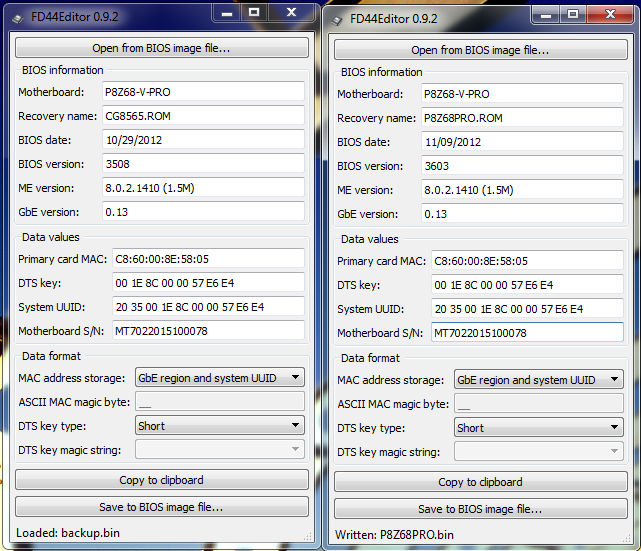Click Recovery name field showing P8Z68PRO.ROM

coord(522,118)
